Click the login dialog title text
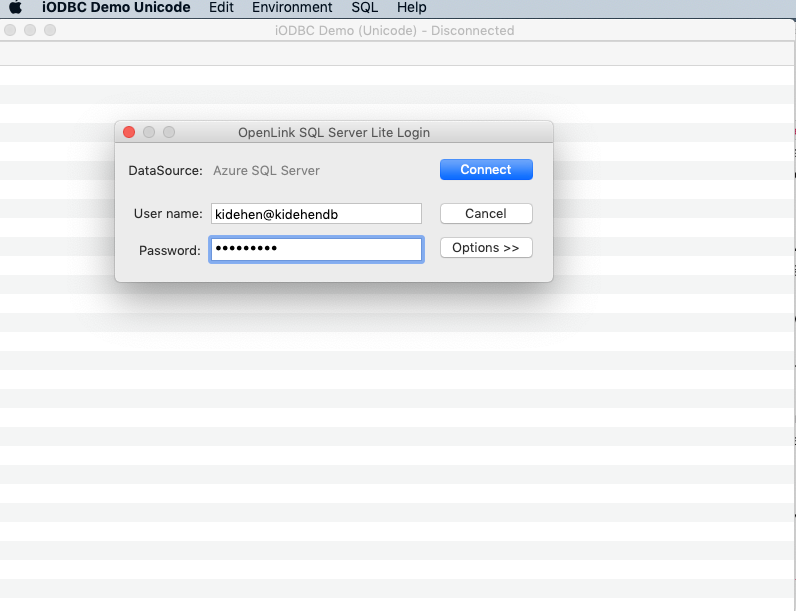Image resolution: width=796 pixels, height=611 pixels. (334, 132)
